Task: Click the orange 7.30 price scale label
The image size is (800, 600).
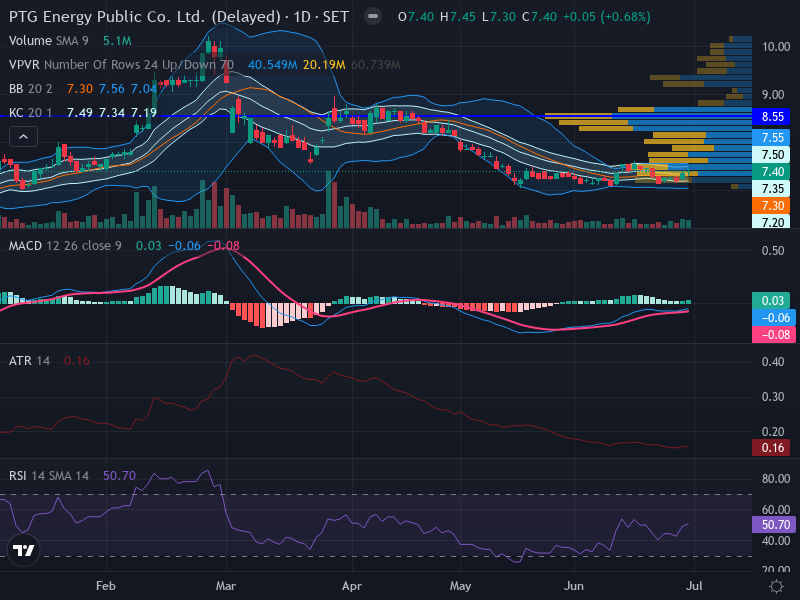Action: point(771,206)
